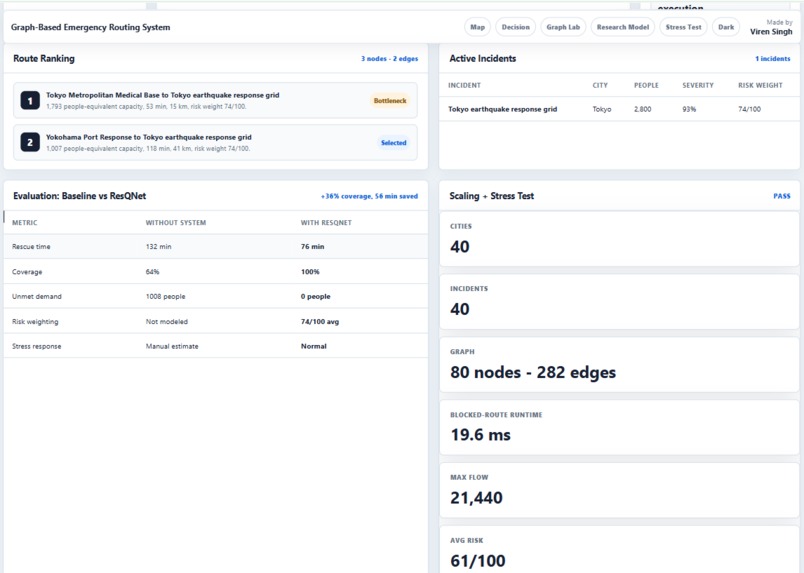804x573 pixels.
Task: Click the CITIES 40 stat card
Action: tap(619, 239)
